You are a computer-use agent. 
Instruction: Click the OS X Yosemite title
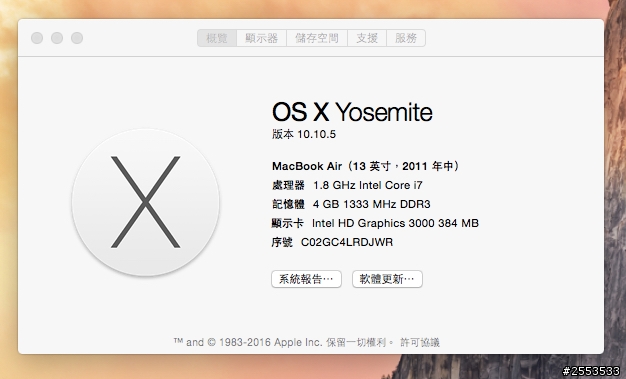352,112
